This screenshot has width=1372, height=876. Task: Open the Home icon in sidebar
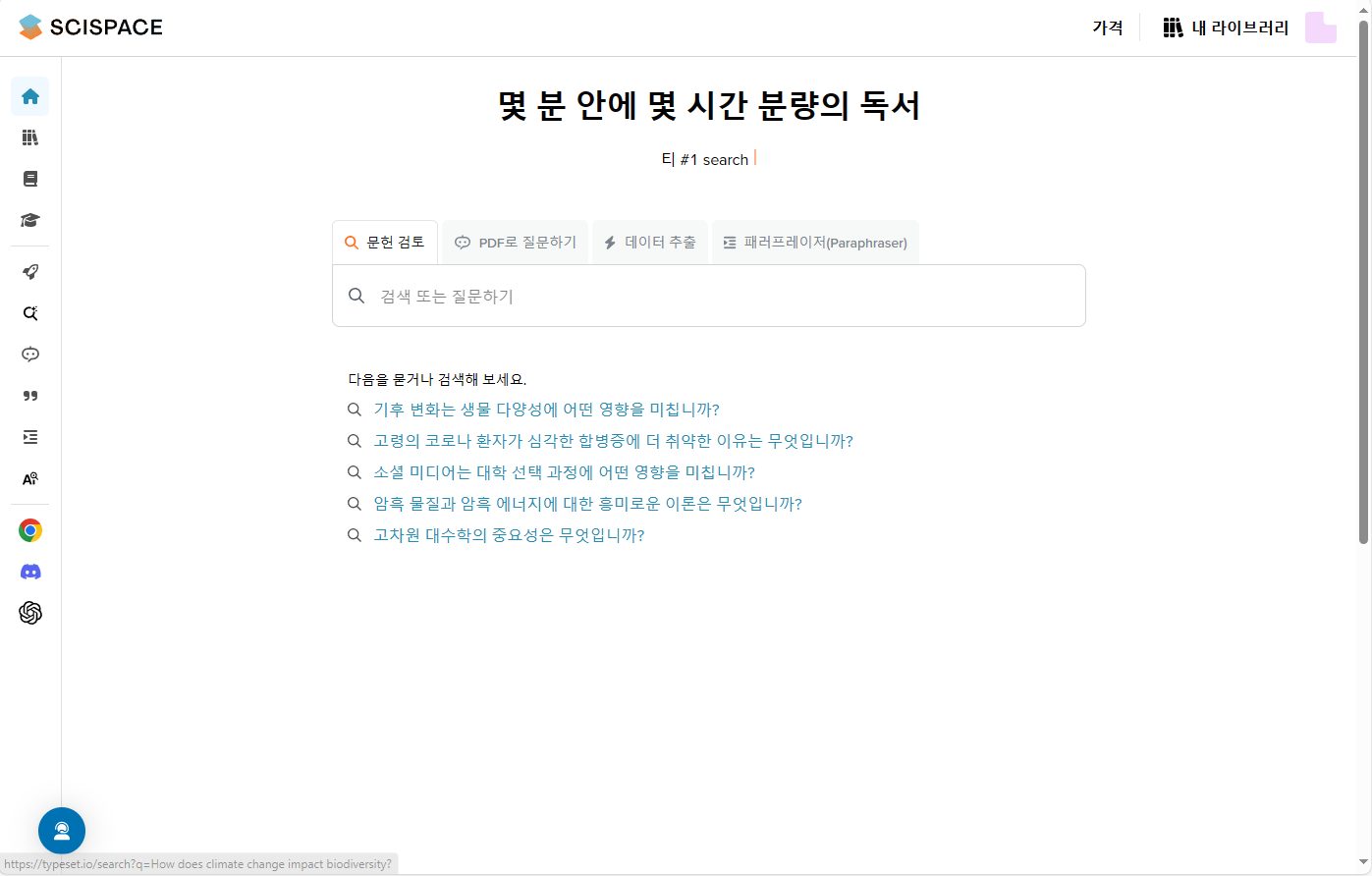[30, 96]
